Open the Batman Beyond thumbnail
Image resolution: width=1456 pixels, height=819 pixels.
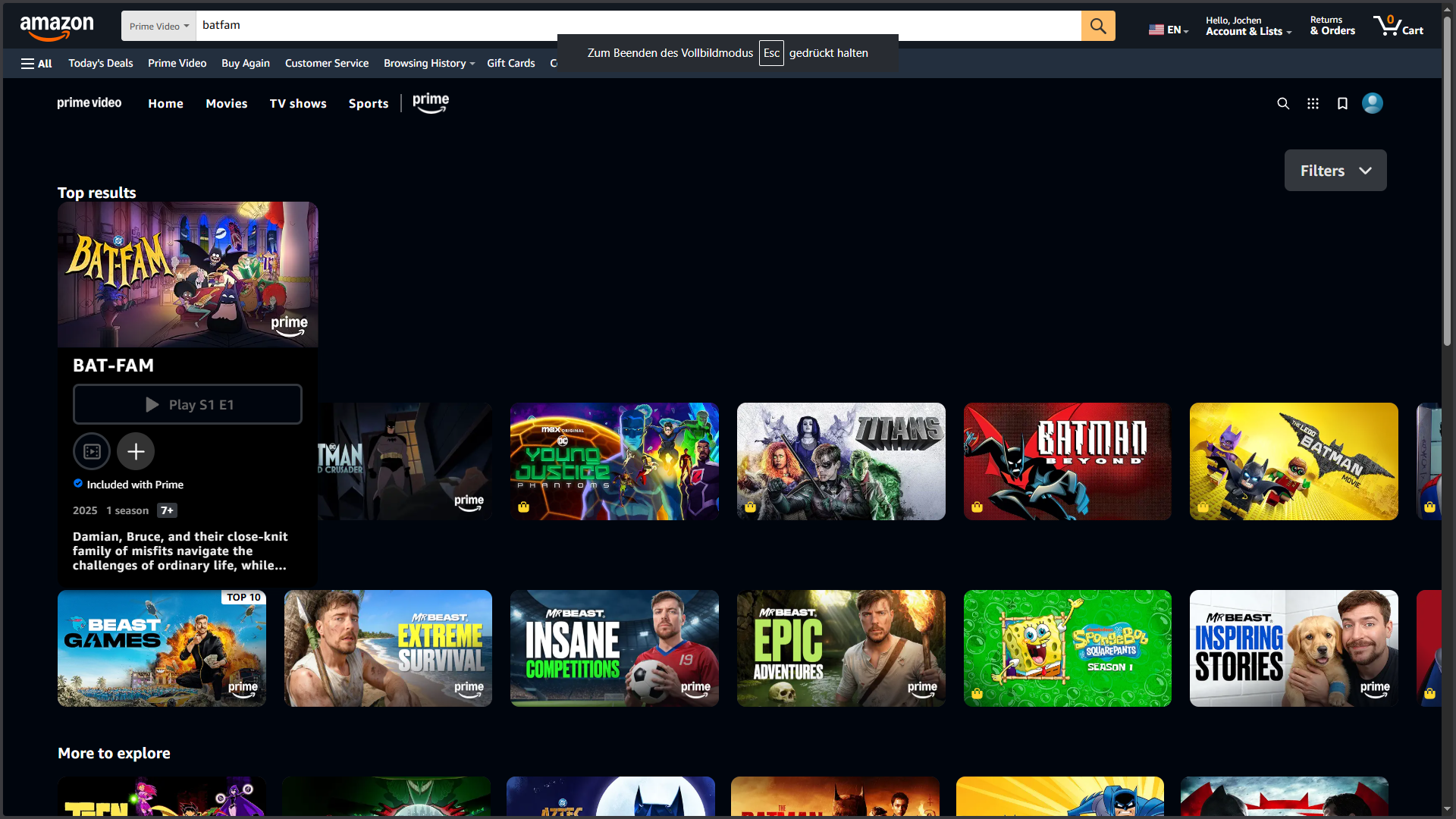point(1066,461)
